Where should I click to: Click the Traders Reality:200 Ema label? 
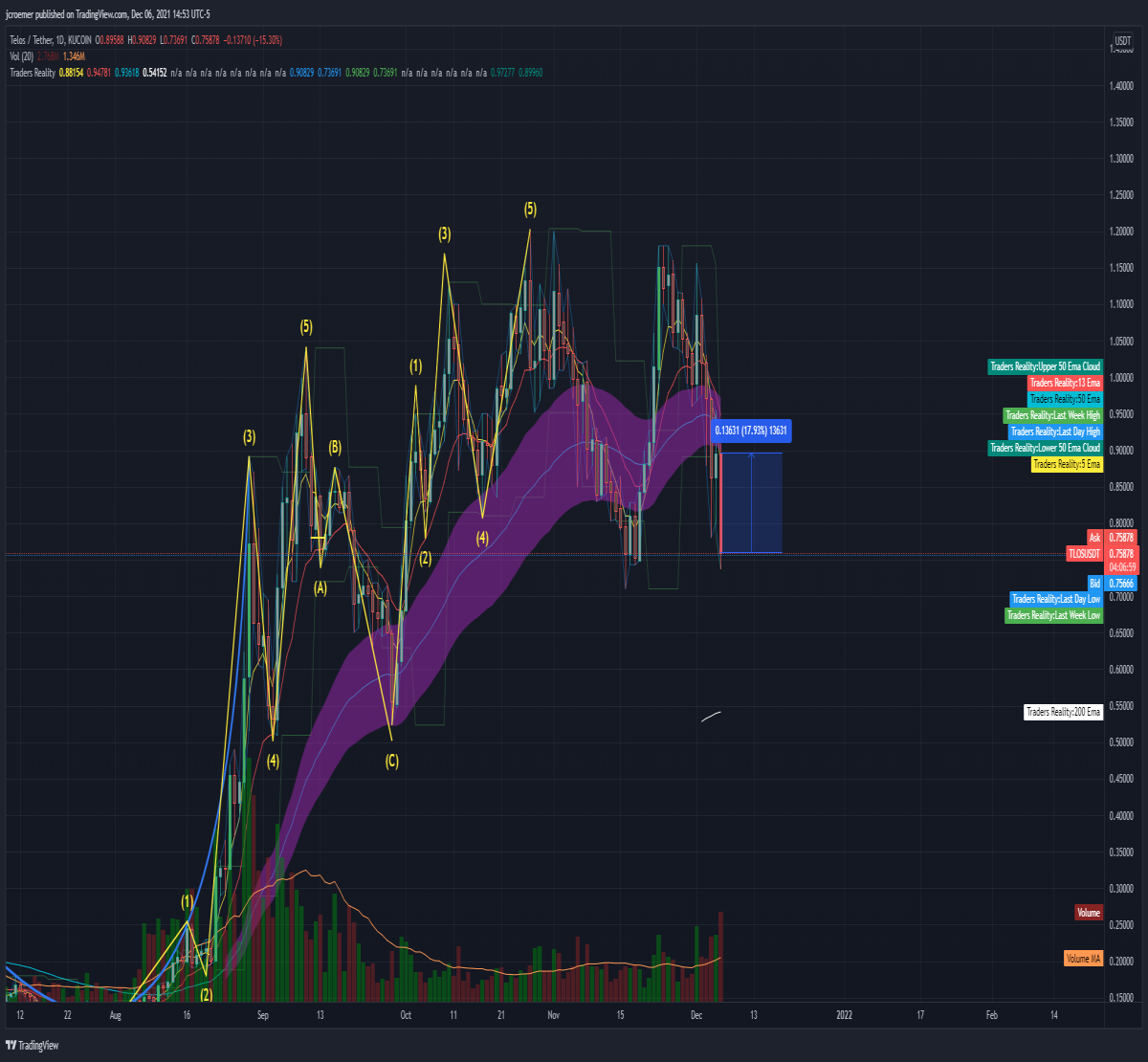1063,712
